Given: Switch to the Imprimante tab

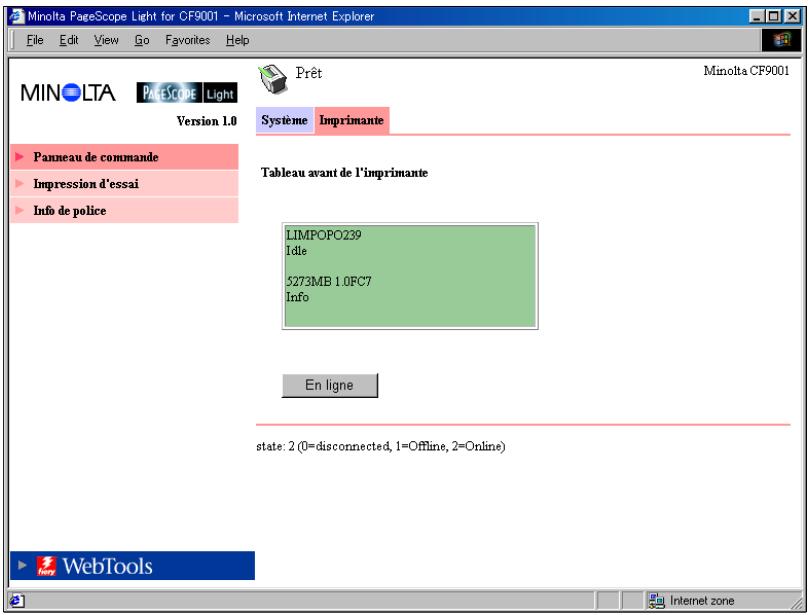Looking at the screenshot, I should click(351, 120).
